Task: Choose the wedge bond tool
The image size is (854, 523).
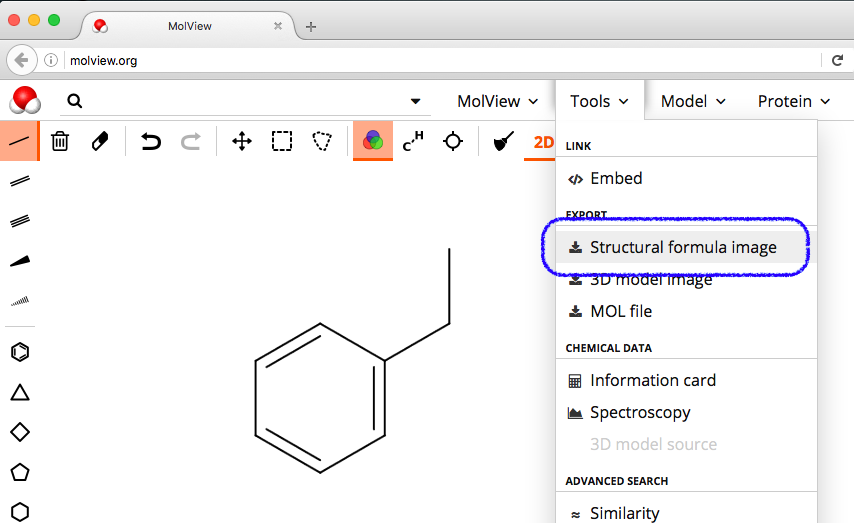Action: click(19, 261)
